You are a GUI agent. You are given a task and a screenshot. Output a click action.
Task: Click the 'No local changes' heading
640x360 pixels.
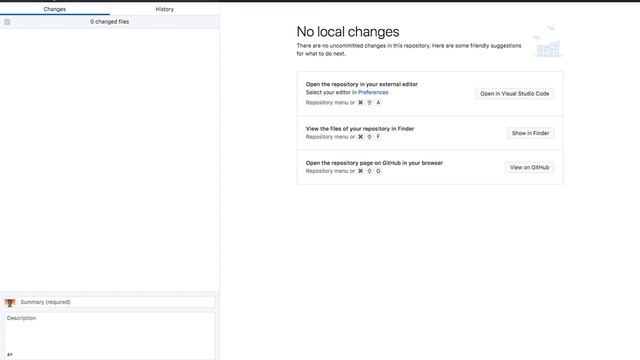(x=348, y=32)
